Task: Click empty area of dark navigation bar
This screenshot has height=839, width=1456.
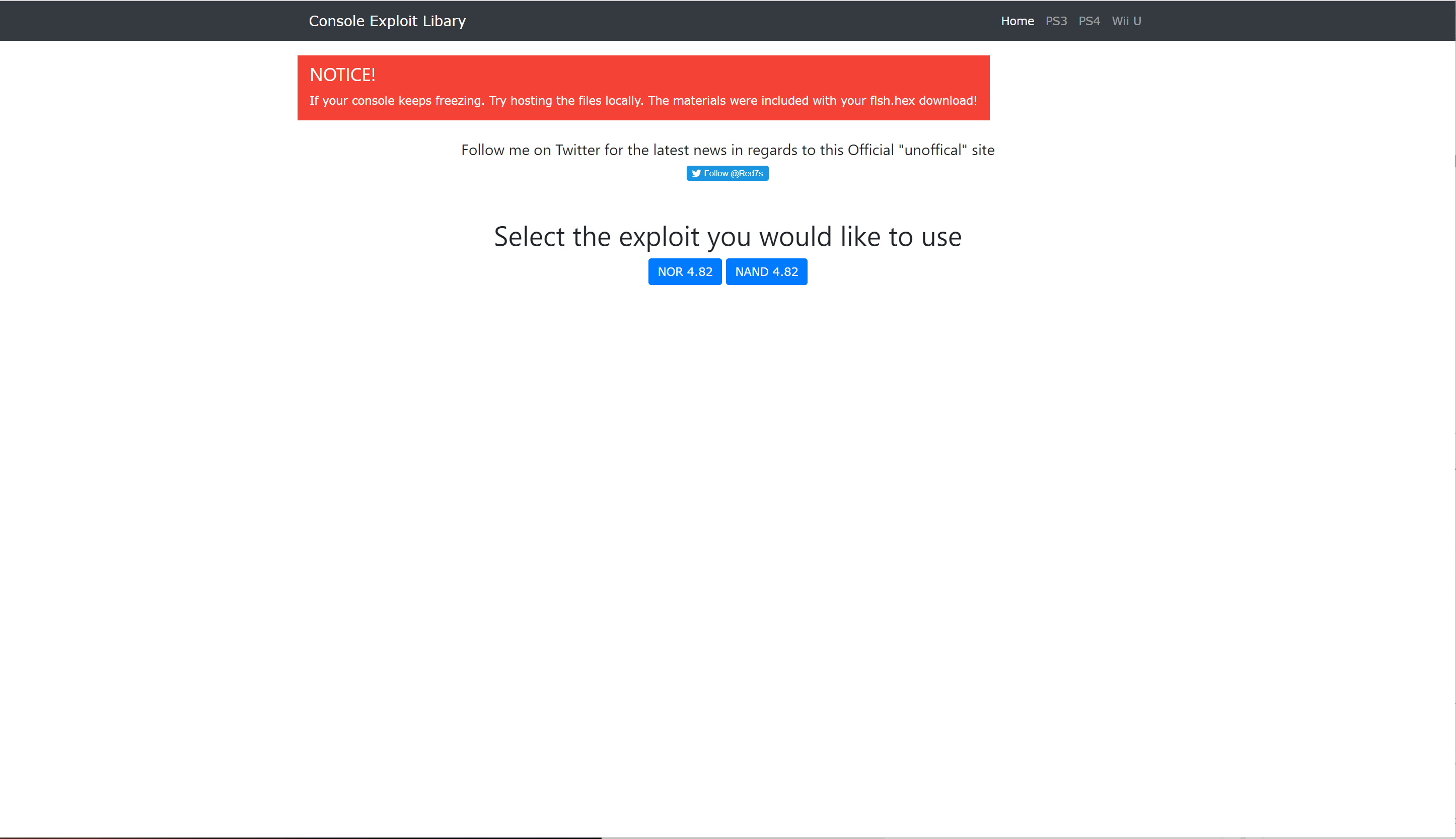Action: (720, 21)
